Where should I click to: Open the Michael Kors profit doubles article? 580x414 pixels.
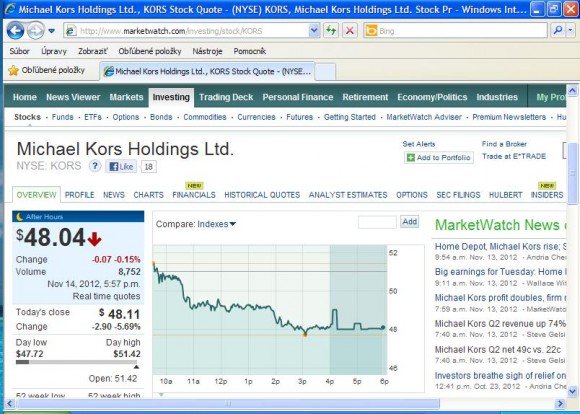[500, 298]
